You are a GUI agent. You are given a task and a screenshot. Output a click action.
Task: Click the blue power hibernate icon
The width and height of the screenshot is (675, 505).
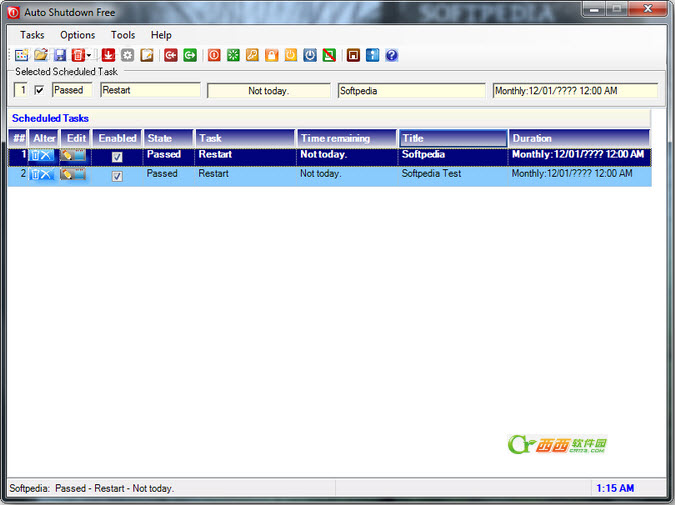pos(310,55)
